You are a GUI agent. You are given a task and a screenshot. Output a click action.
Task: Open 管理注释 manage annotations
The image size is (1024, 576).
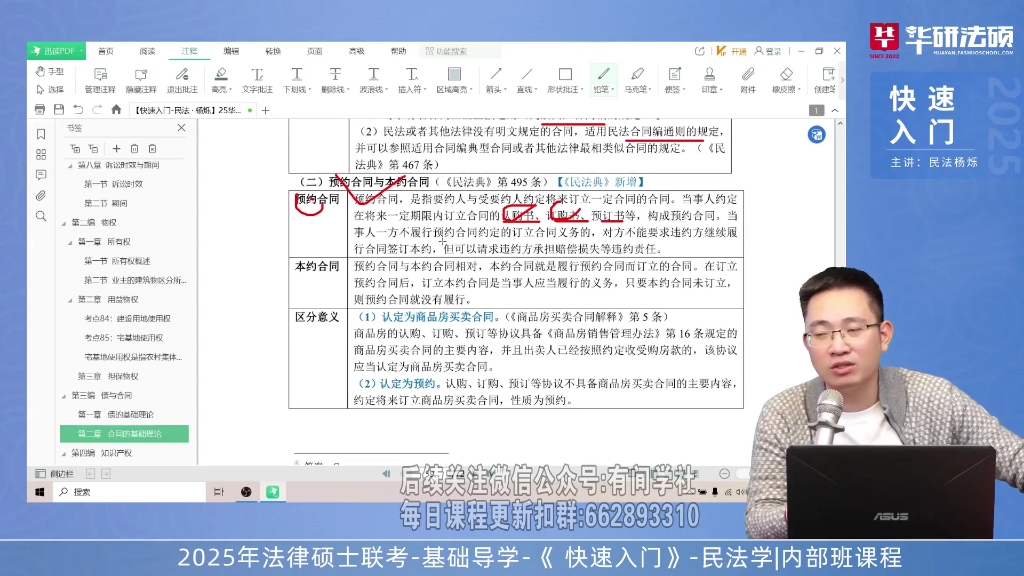[100, 80]
